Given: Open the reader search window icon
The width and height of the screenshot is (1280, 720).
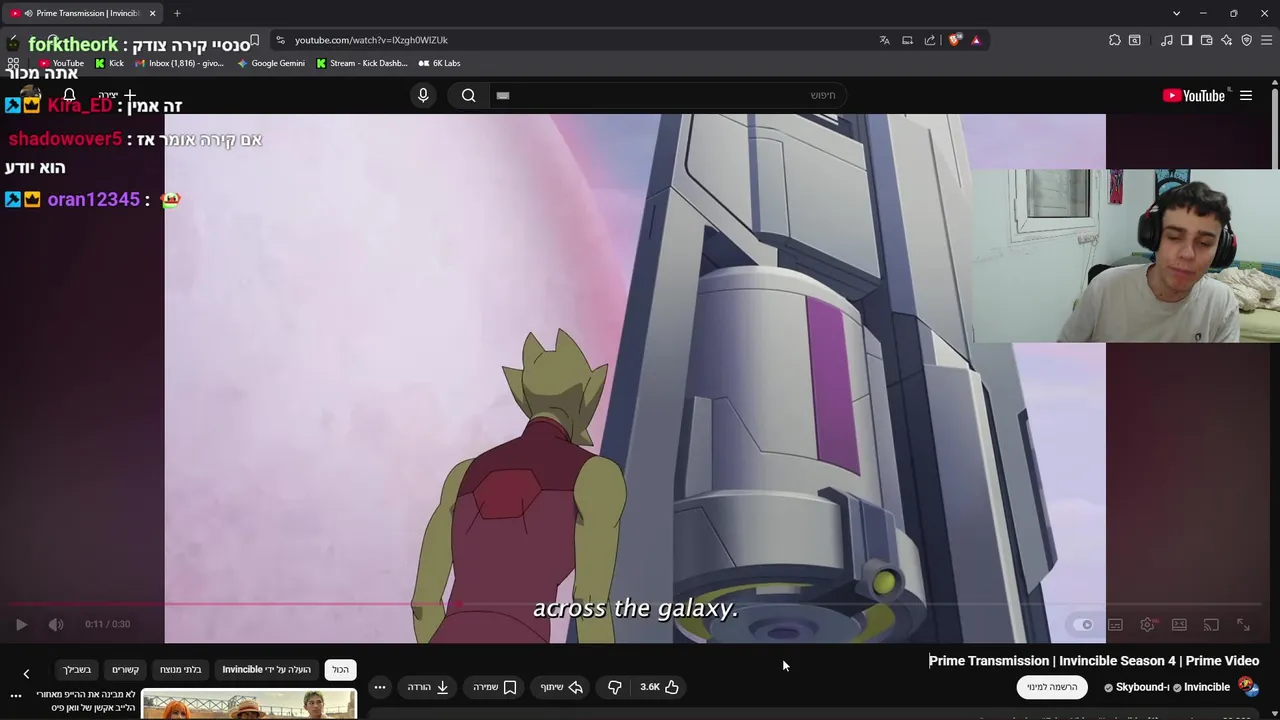Looking at the screenshot, I should pyautogui.click(x=1135, y=40).
